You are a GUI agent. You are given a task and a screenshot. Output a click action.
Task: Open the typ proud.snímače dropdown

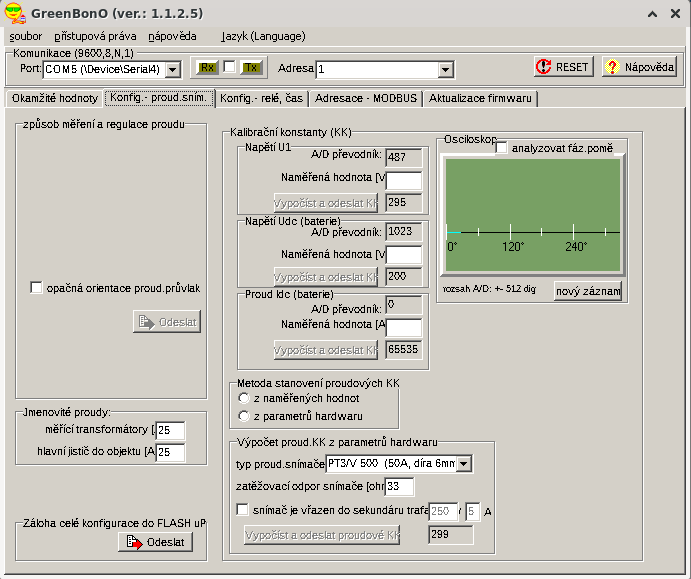pyautogui.click(x=463, y=464)
